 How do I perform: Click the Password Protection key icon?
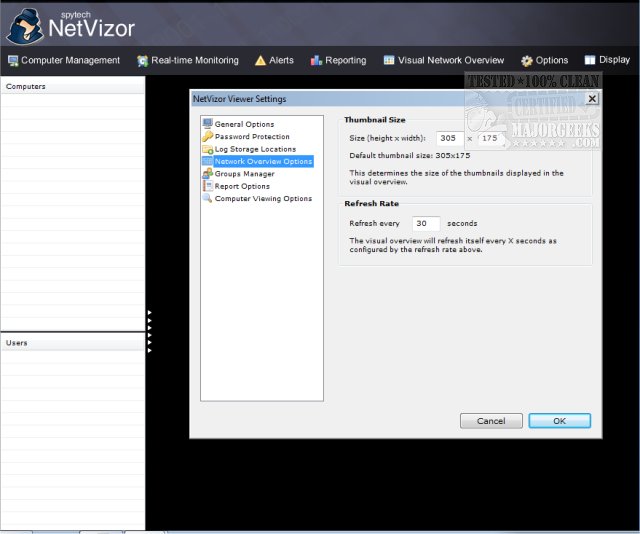(208, 136)
